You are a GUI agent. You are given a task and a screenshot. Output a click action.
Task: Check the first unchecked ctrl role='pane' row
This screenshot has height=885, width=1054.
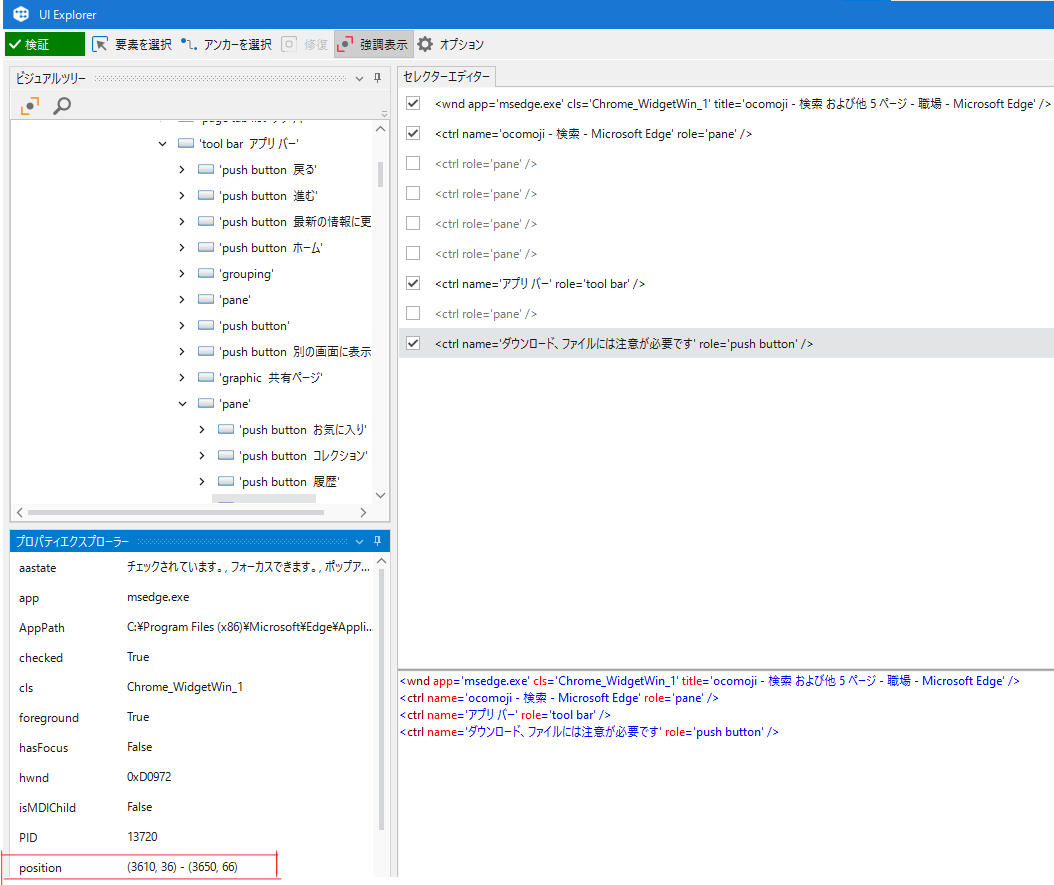[413, 164]
